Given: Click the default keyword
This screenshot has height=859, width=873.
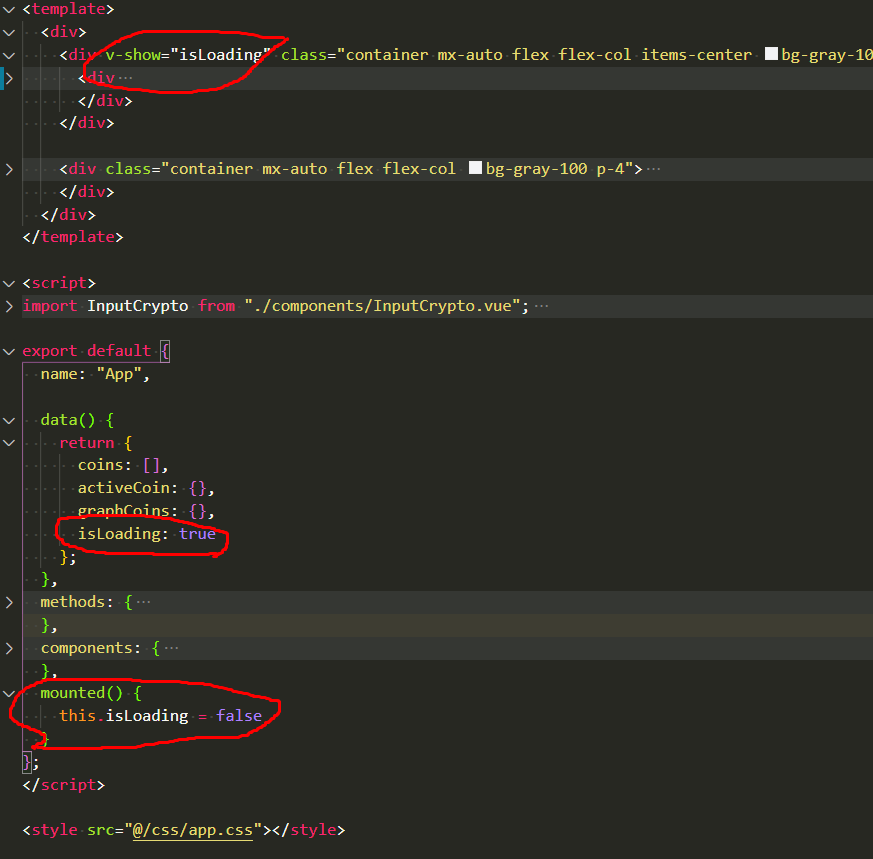Looking at the screenshot, I should point(119,351).
